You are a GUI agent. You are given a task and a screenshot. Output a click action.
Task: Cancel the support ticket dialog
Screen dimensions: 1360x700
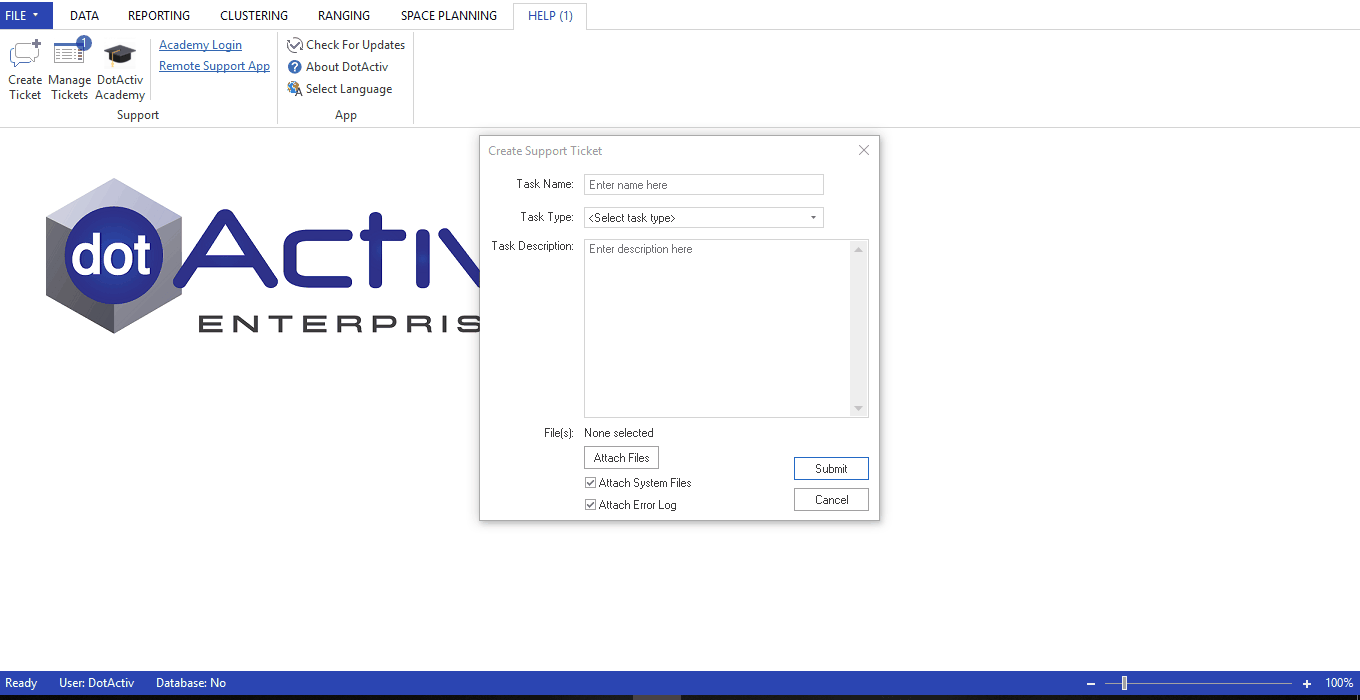pos(831,500)
